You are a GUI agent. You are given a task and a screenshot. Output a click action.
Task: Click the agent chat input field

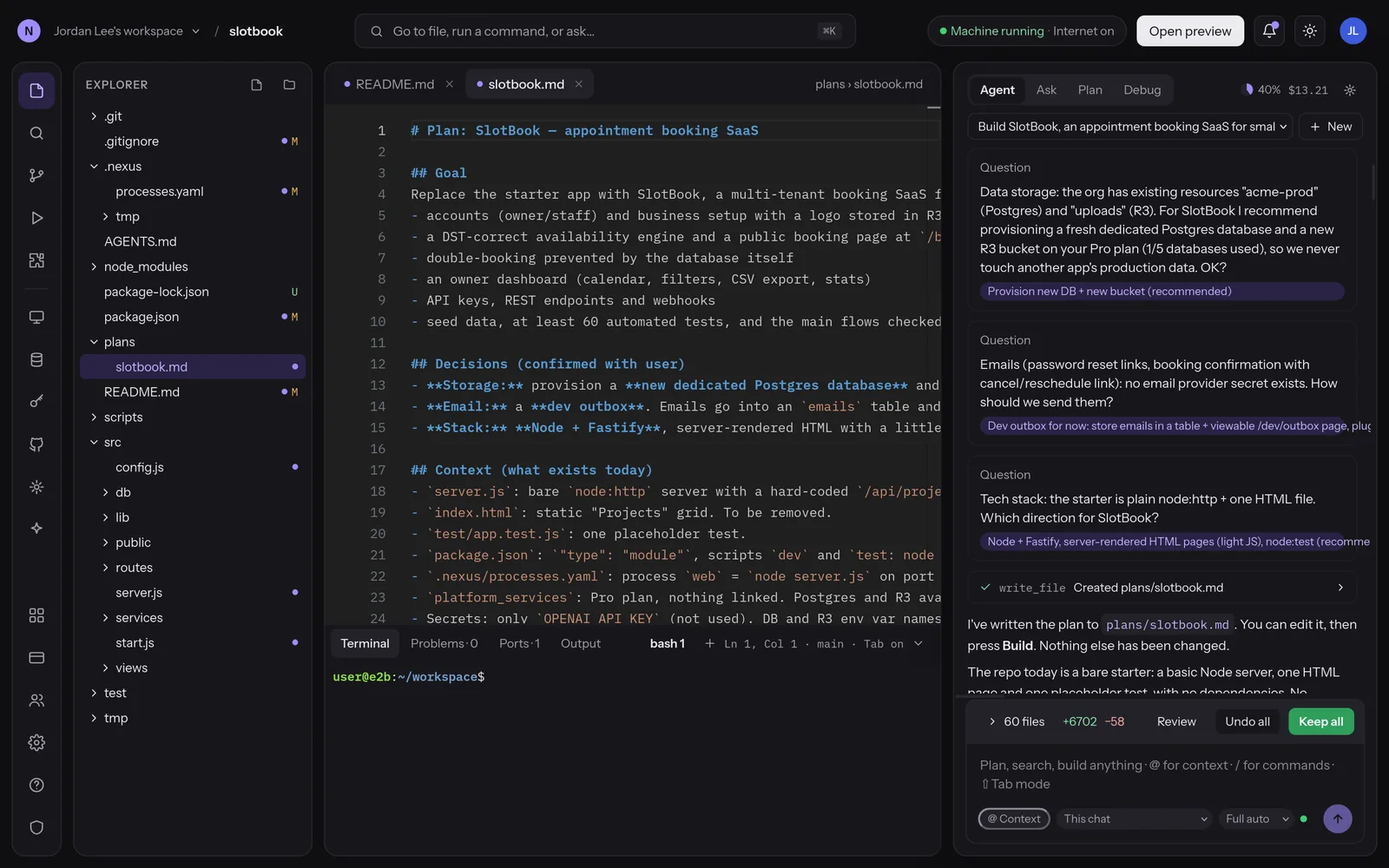click(1164, 774)
